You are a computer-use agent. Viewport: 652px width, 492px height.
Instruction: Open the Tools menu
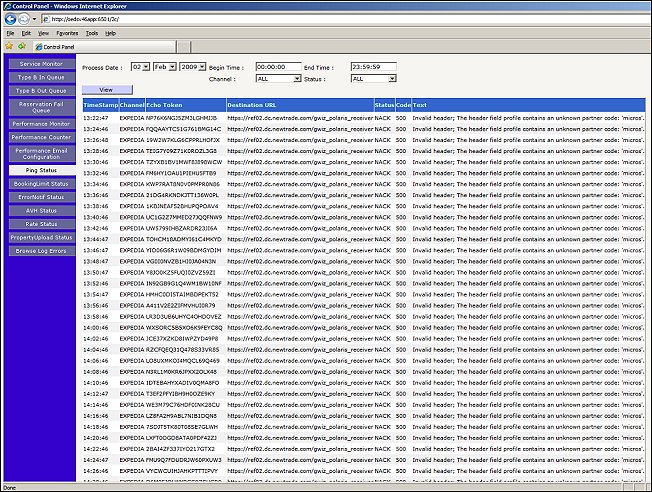(x=92, y=33)
